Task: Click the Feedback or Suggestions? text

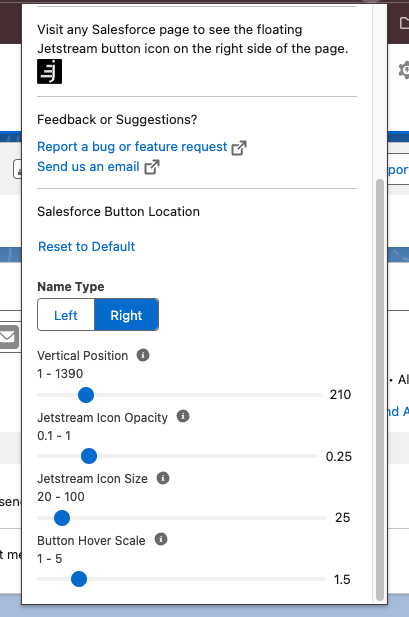Action: [117, 120]
